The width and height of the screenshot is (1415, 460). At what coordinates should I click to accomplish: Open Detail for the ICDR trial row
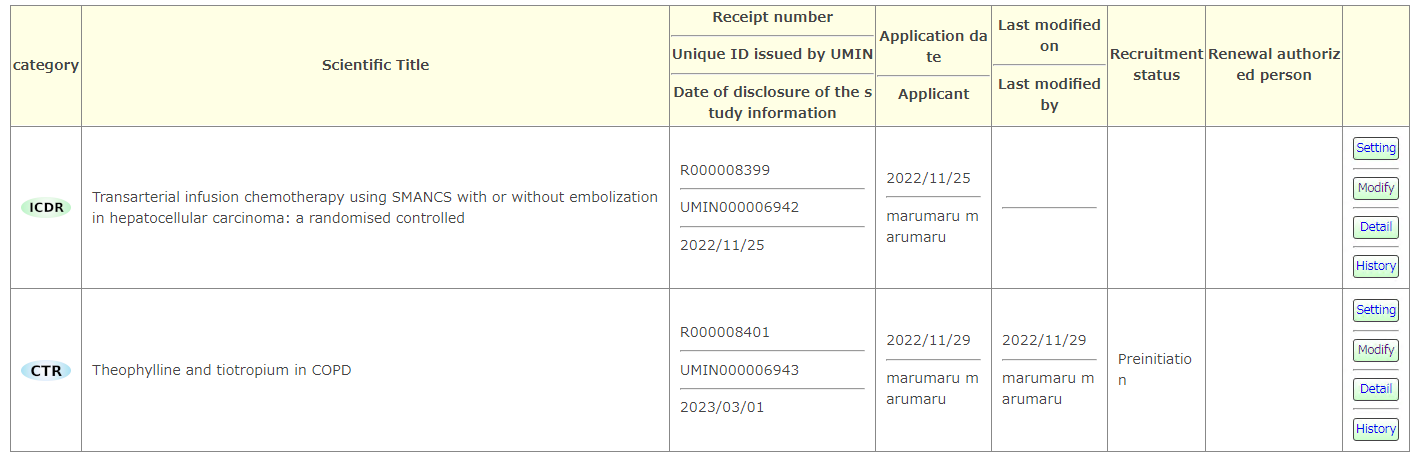pos(1375,227)
